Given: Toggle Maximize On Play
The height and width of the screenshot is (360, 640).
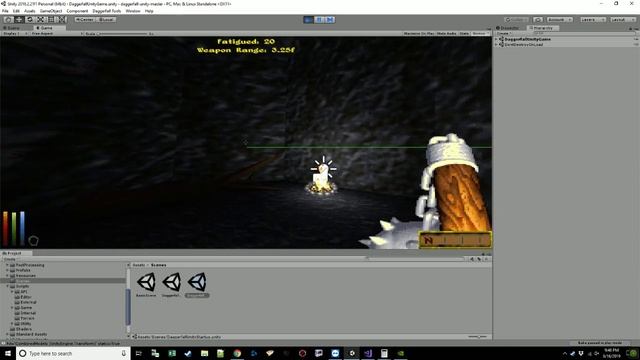Looking at the screenshot, I should point(419,33).
